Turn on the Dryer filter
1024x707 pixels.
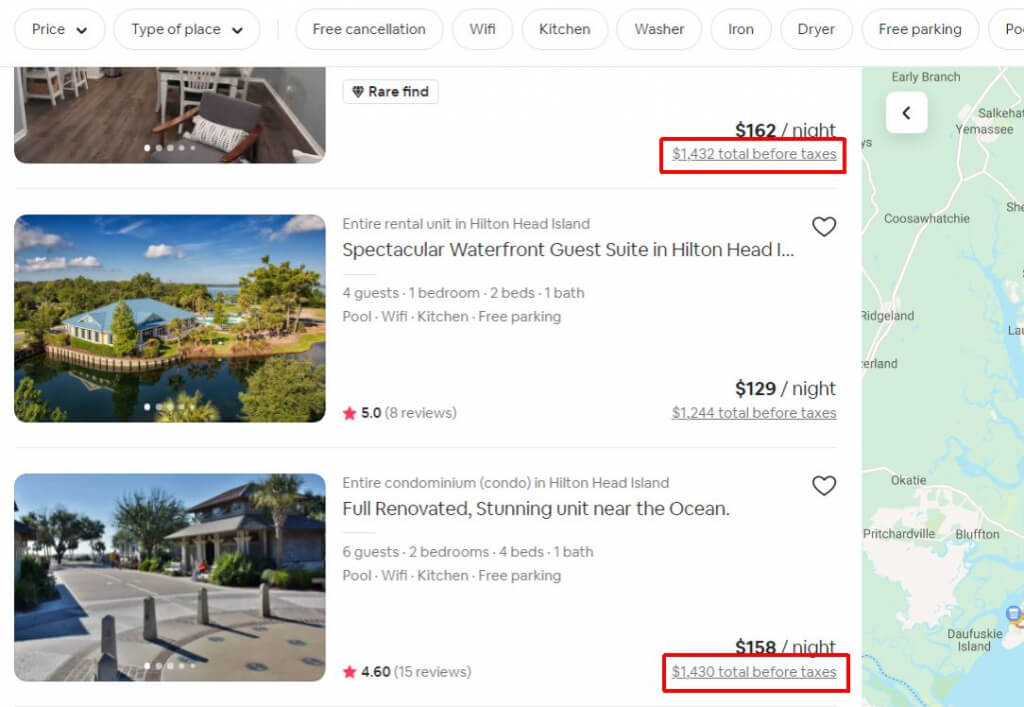pos(816,30)
